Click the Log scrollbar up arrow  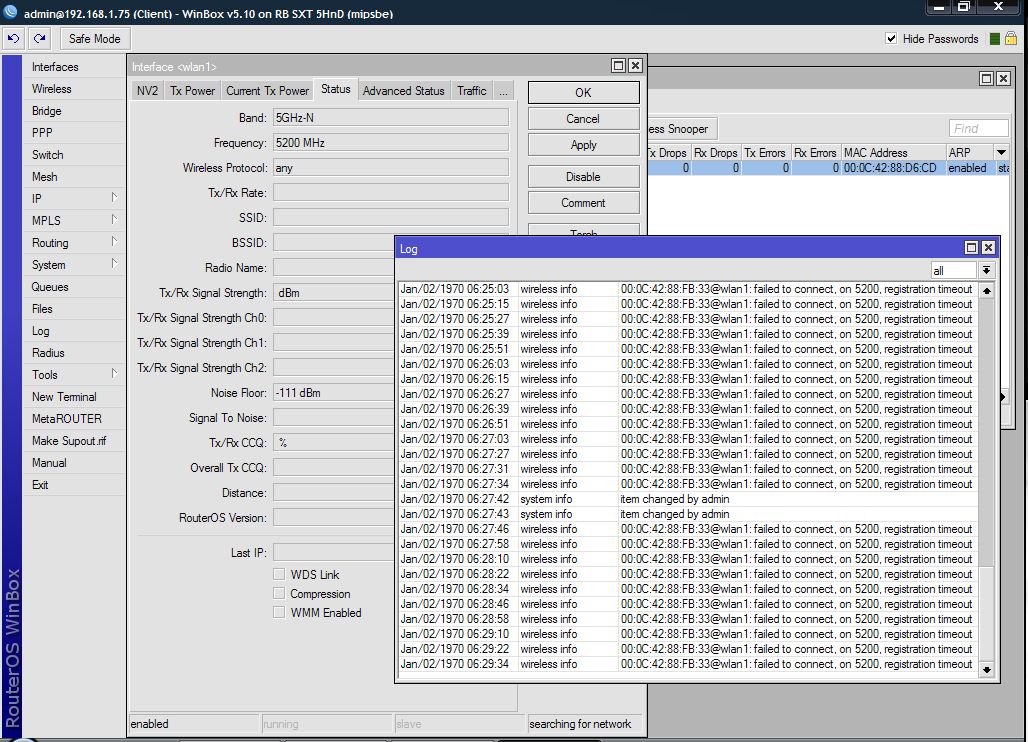click(986, 290)
